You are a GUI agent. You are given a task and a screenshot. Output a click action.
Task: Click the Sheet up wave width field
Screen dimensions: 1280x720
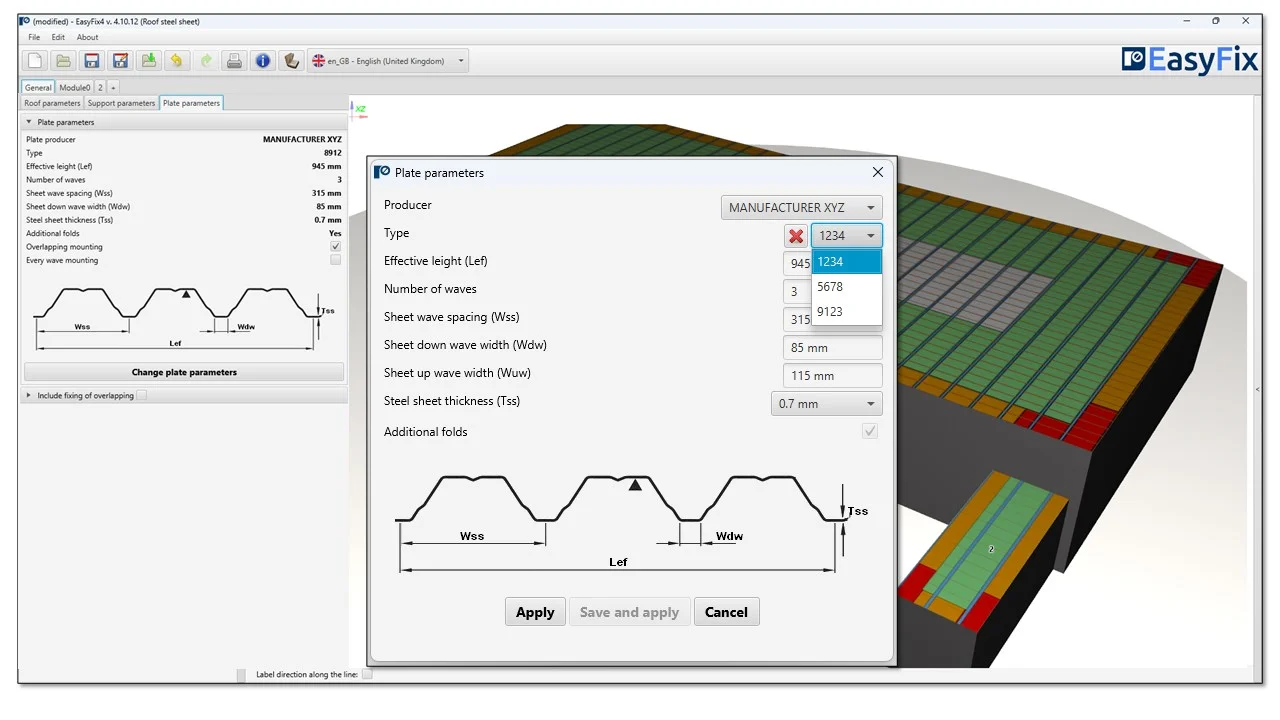[832, 376]
